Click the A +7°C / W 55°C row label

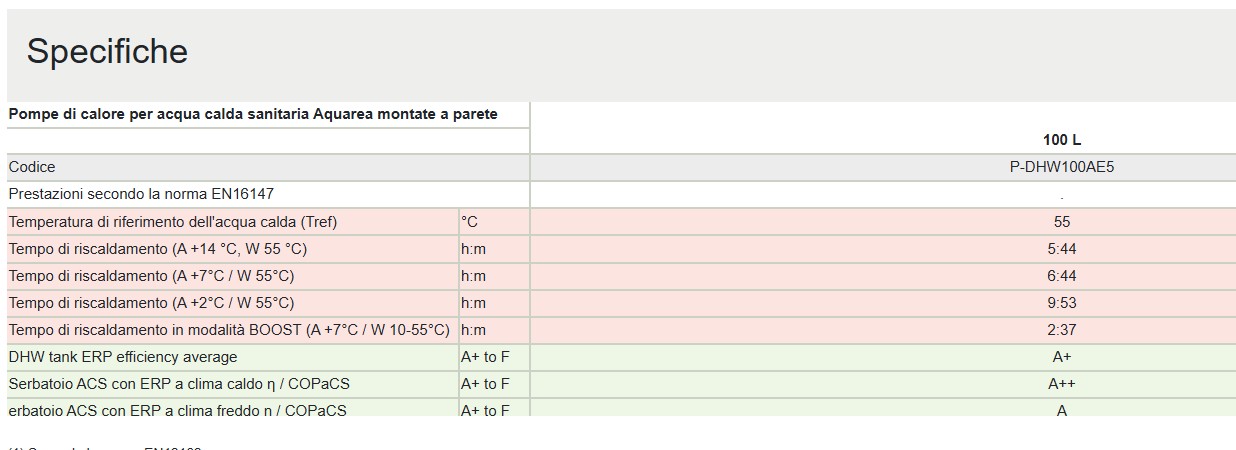click(151, 276)
